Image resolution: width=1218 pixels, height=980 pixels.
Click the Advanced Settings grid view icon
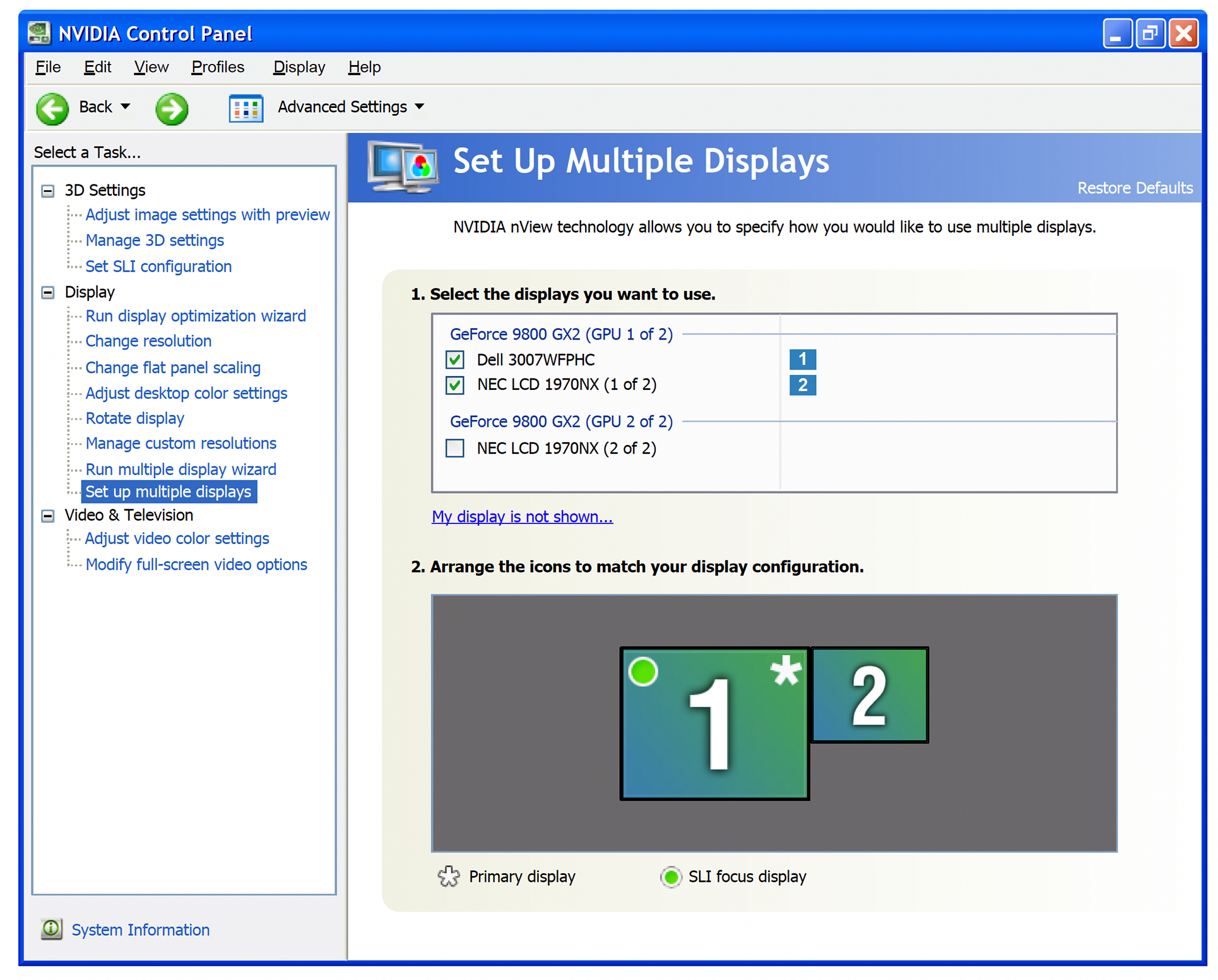[245, 108]
